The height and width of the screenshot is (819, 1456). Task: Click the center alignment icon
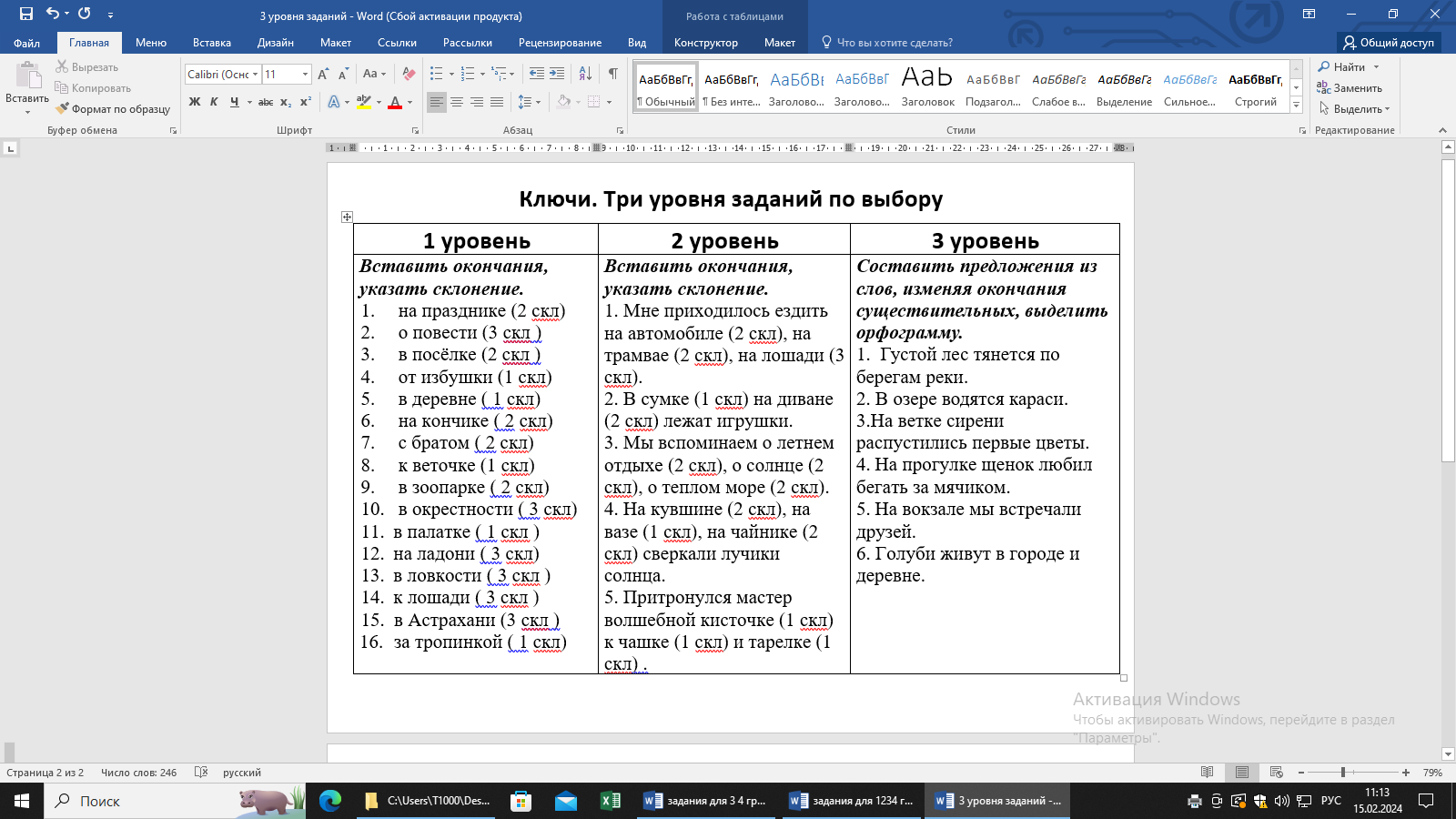click(x=457, y=102)
